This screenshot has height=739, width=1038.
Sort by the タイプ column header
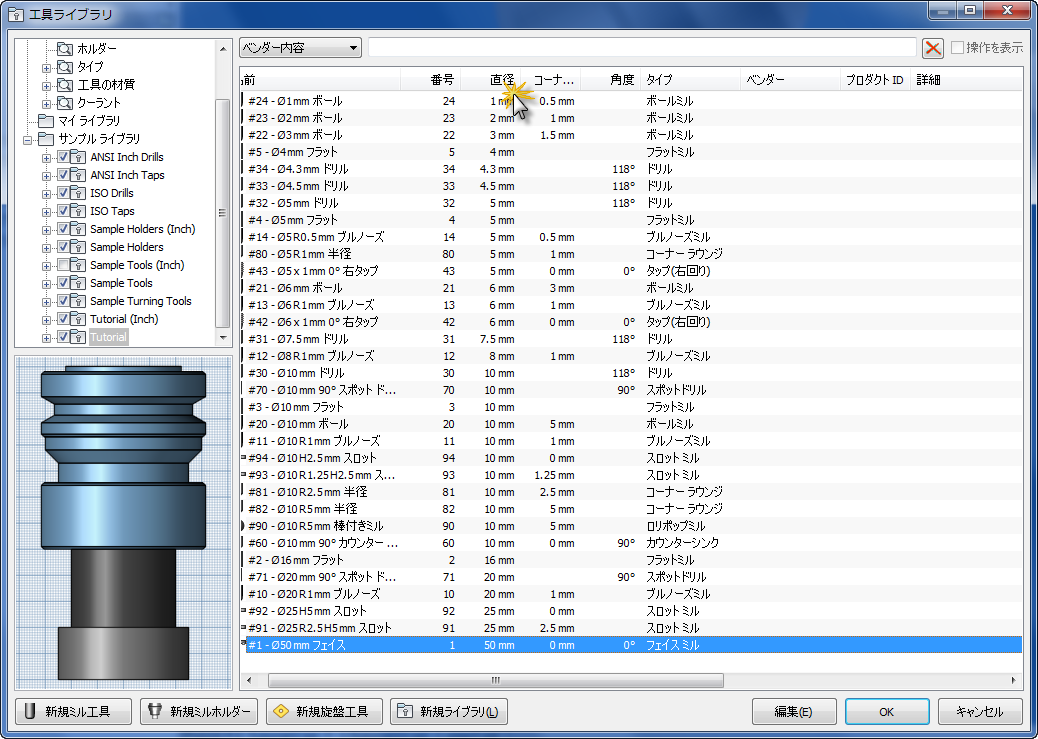click(690, 79)
